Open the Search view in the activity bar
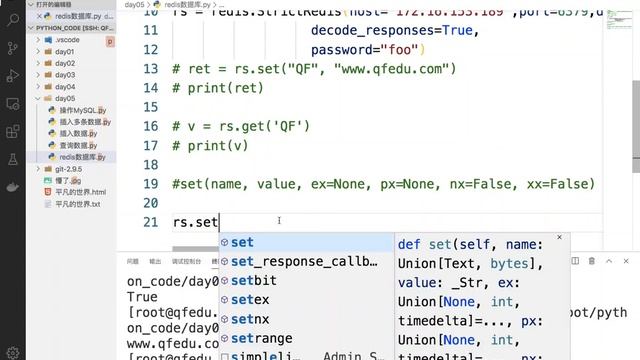Viewport: 640px width, 360px height. click(x=13, y=19)
